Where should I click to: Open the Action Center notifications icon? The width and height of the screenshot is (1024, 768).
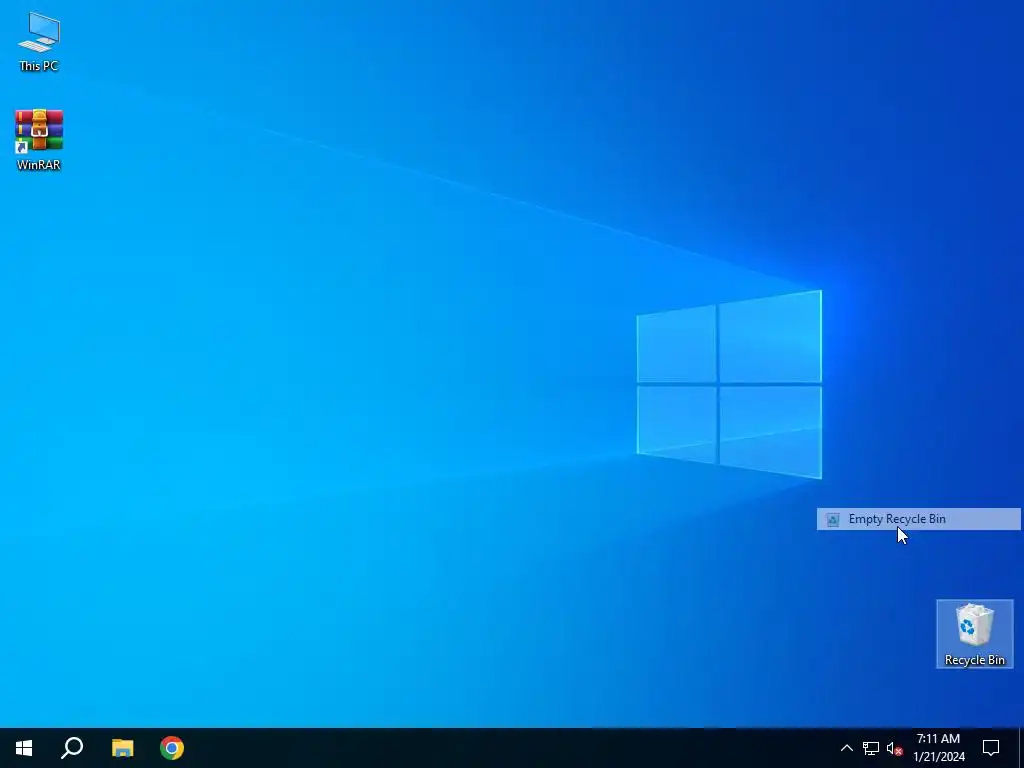[991, 748]
